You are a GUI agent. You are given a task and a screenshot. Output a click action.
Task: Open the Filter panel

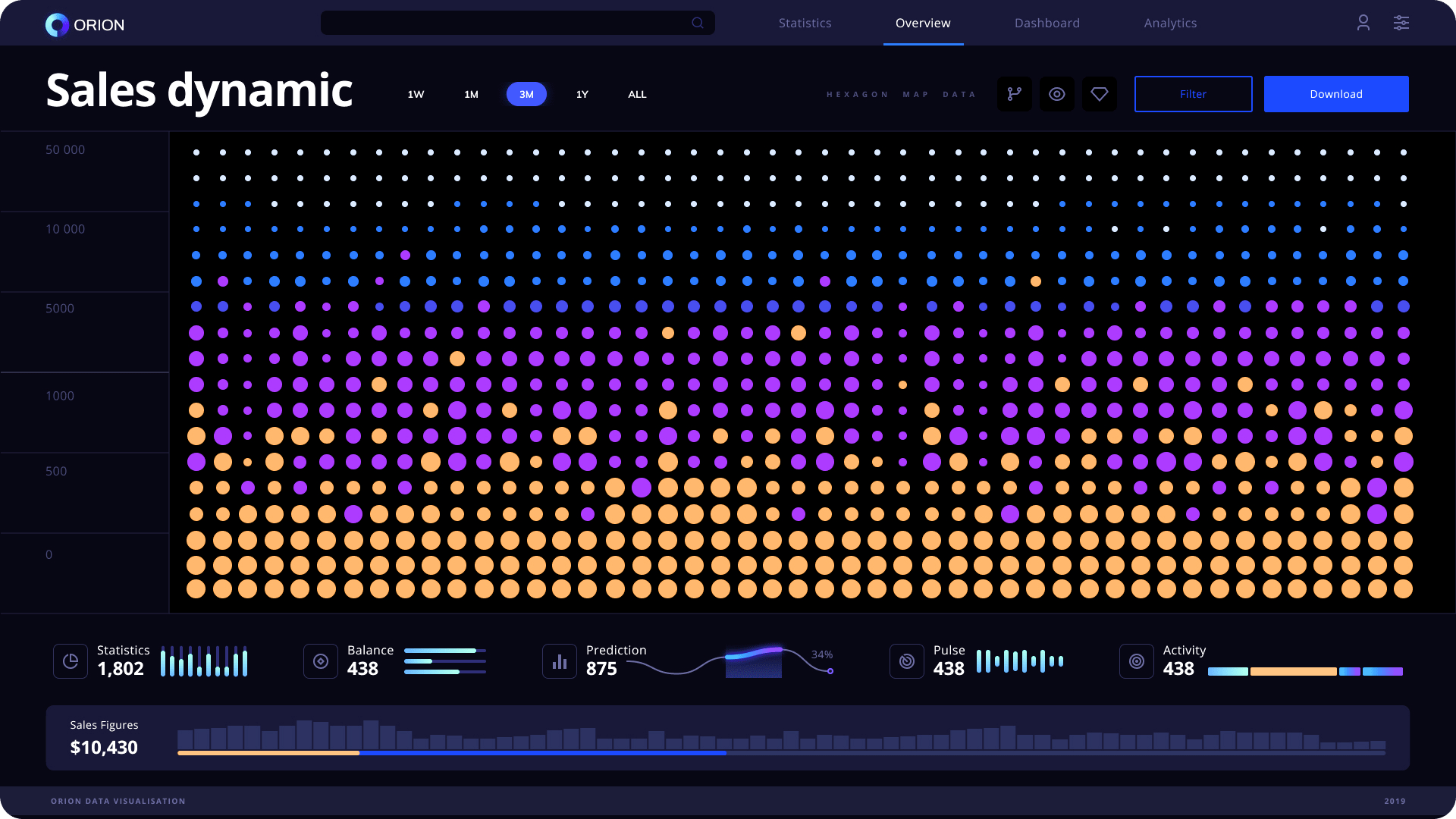(x=1193, y=94)
